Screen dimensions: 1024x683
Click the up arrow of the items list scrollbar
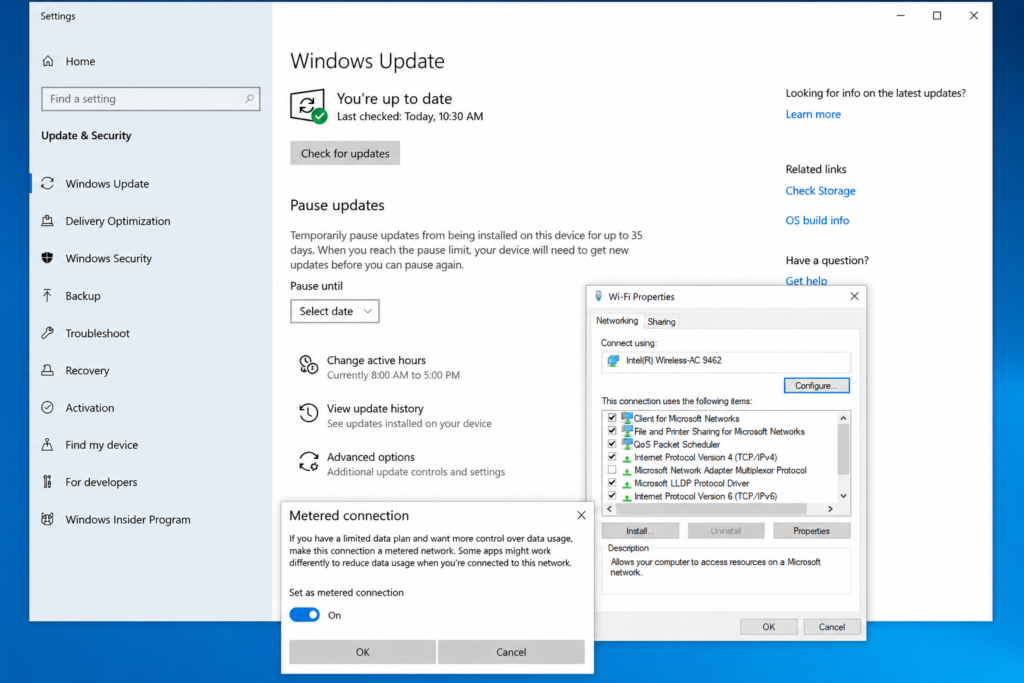coord(843,418)
